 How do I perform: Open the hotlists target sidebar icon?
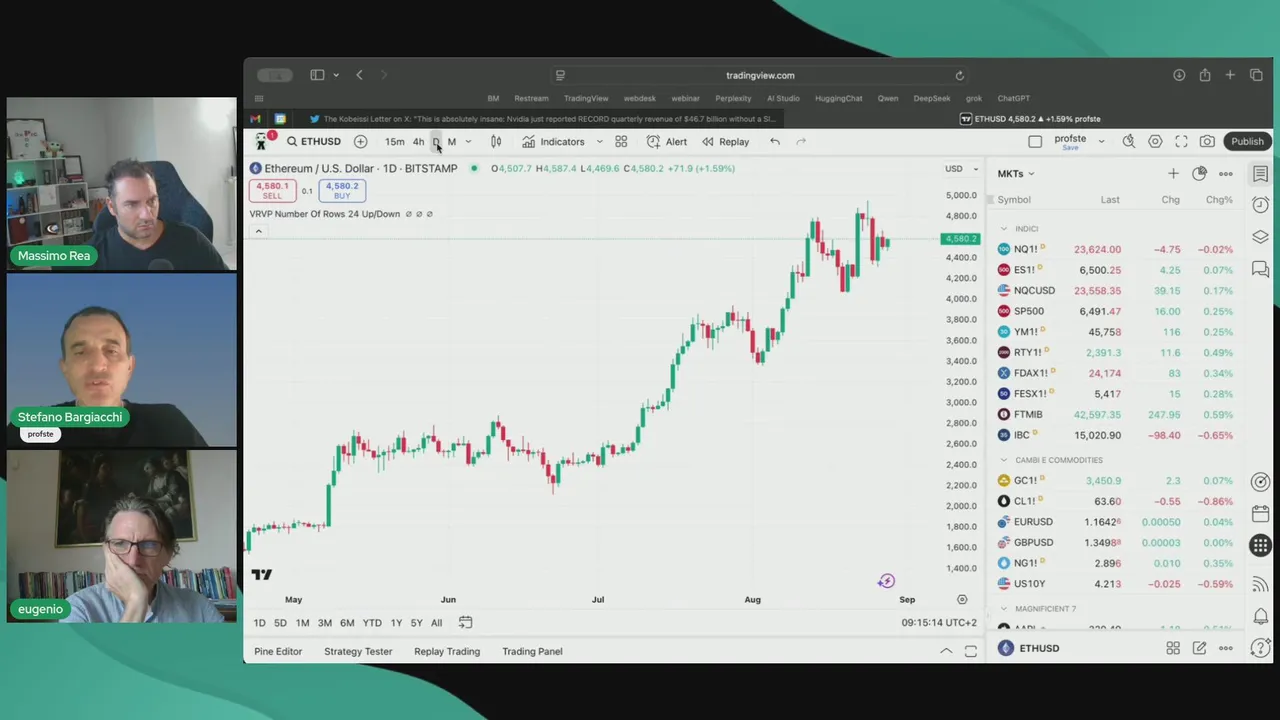pyautogui.click(x=1260, y=482)
